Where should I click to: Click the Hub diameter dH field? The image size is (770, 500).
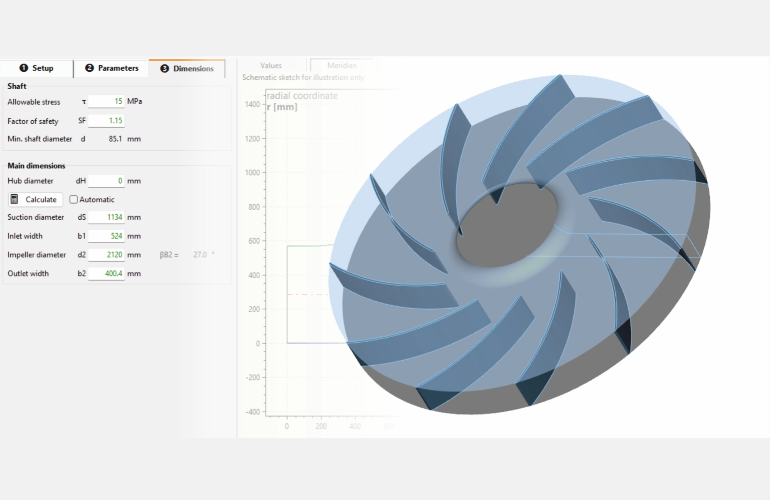pos(106,181)
